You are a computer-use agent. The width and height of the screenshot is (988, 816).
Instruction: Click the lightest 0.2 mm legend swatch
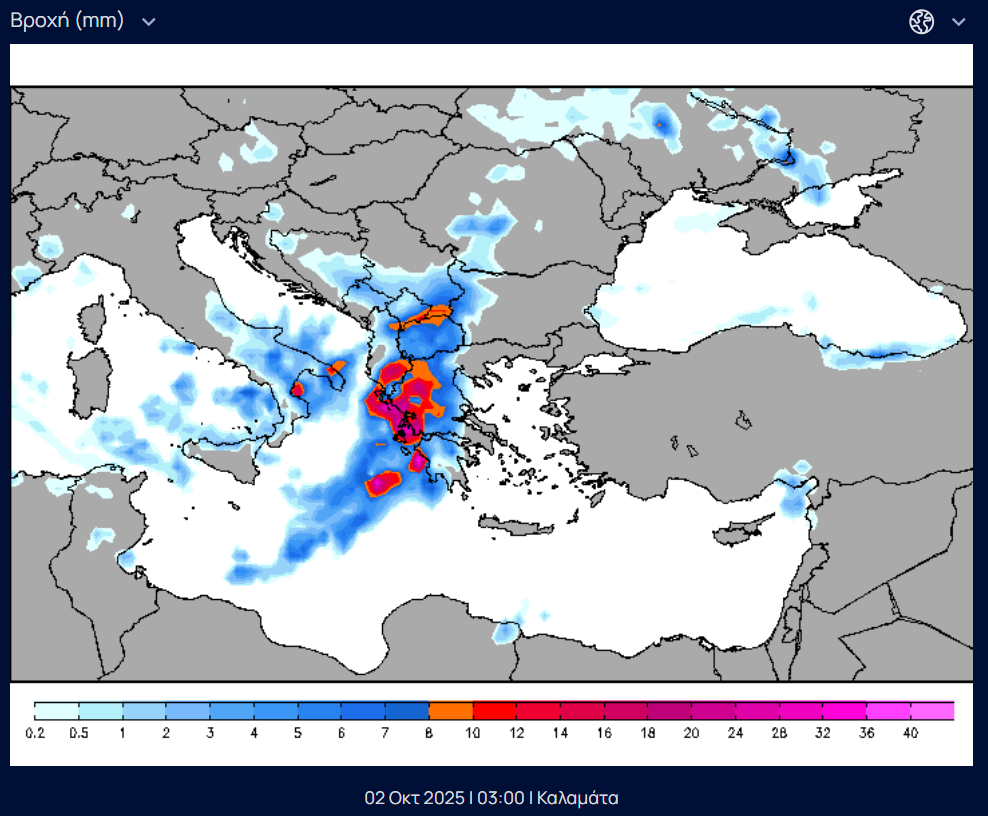tap(56, 711)
